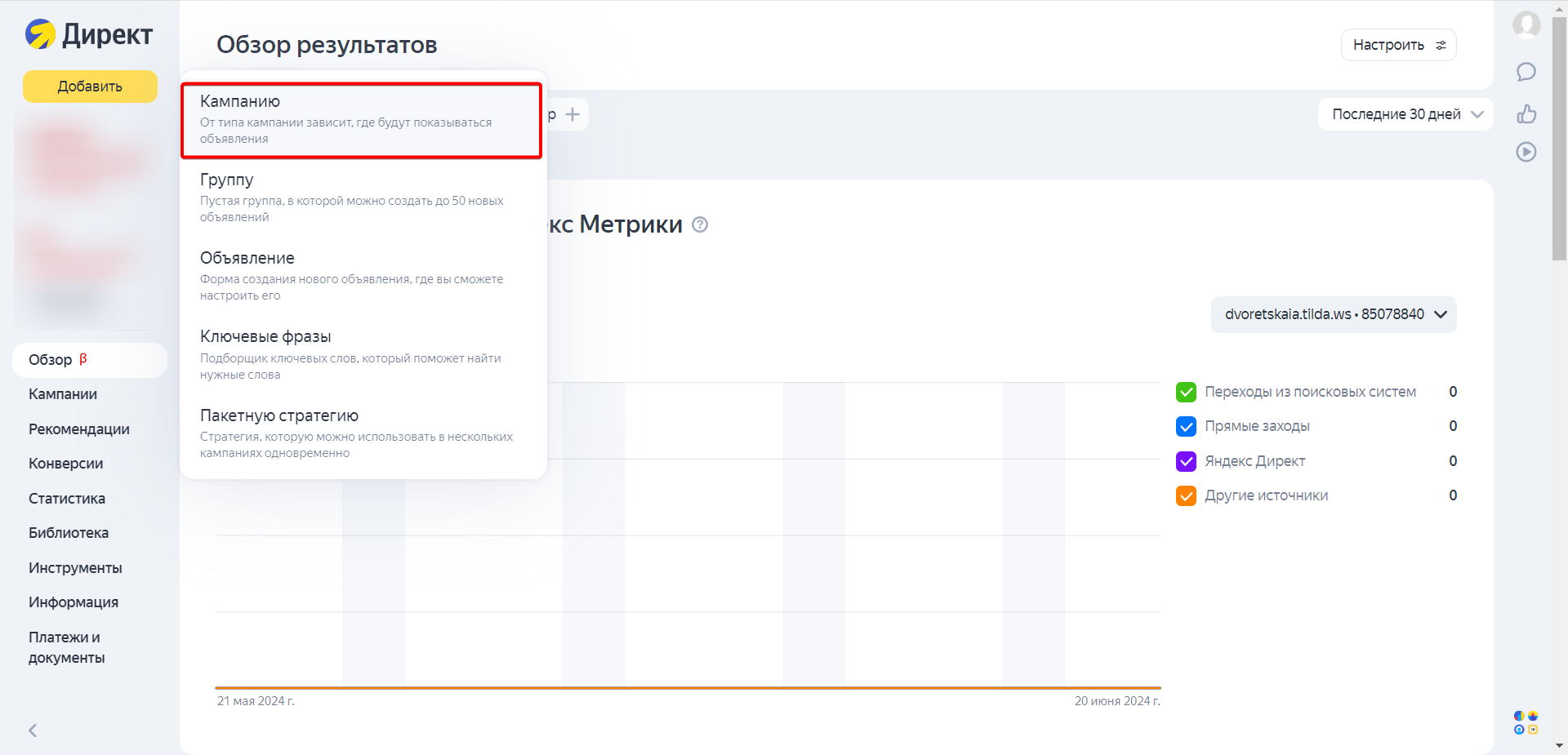1568x755 pixels.
Task: Click the orange chart line
Action: [688, 688]
